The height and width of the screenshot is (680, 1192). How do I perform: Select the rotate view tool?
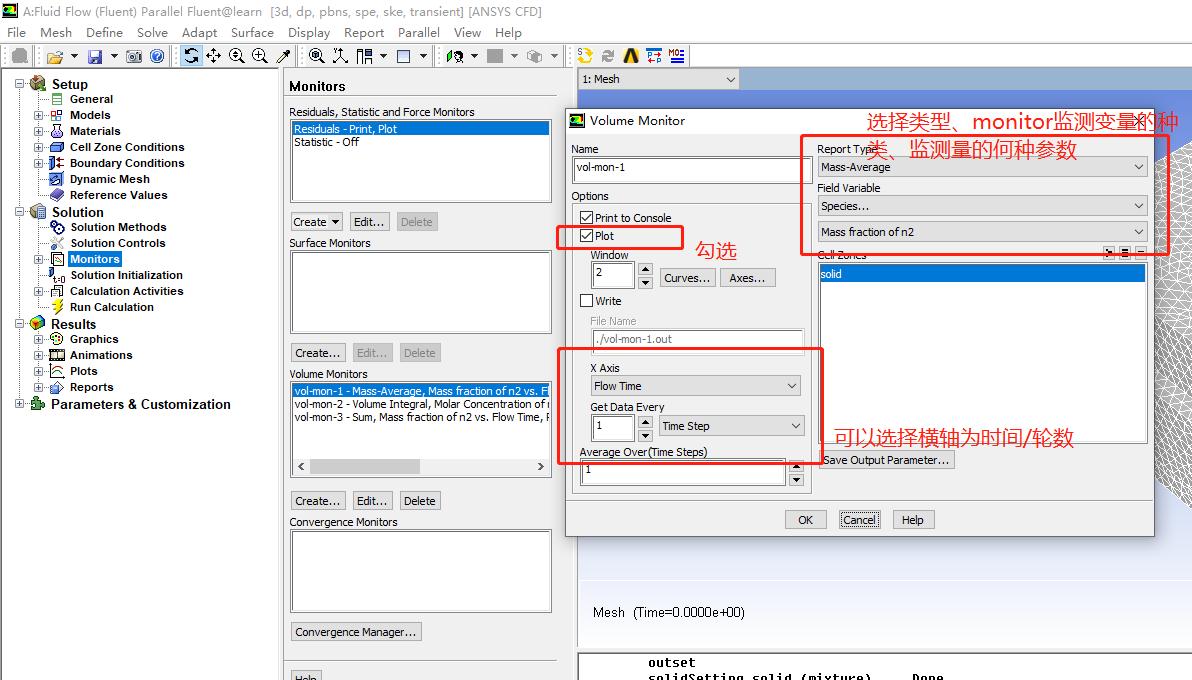[x=191, y=56]
